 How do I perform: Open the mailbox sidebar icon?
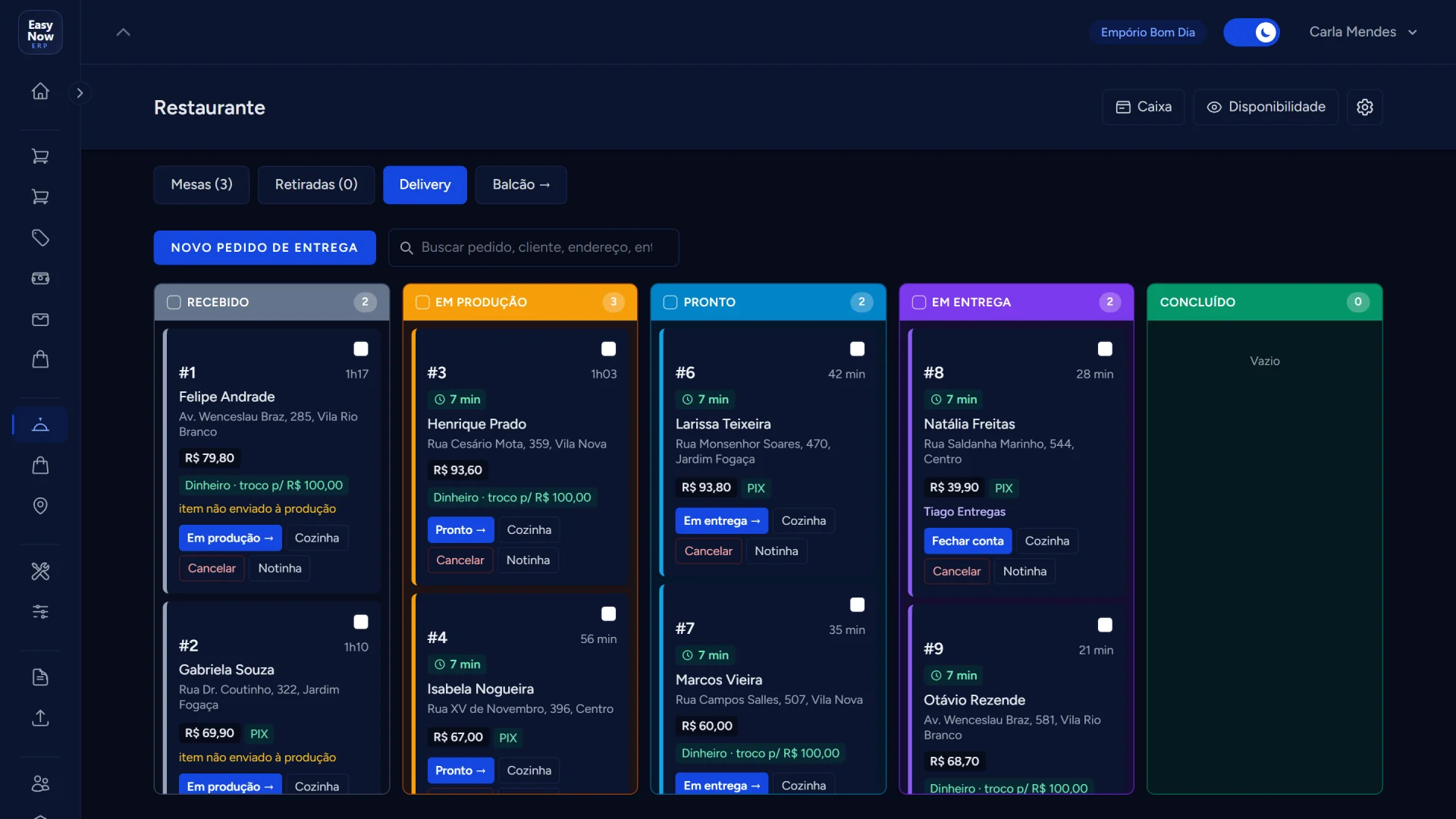(x=40, y=319)
